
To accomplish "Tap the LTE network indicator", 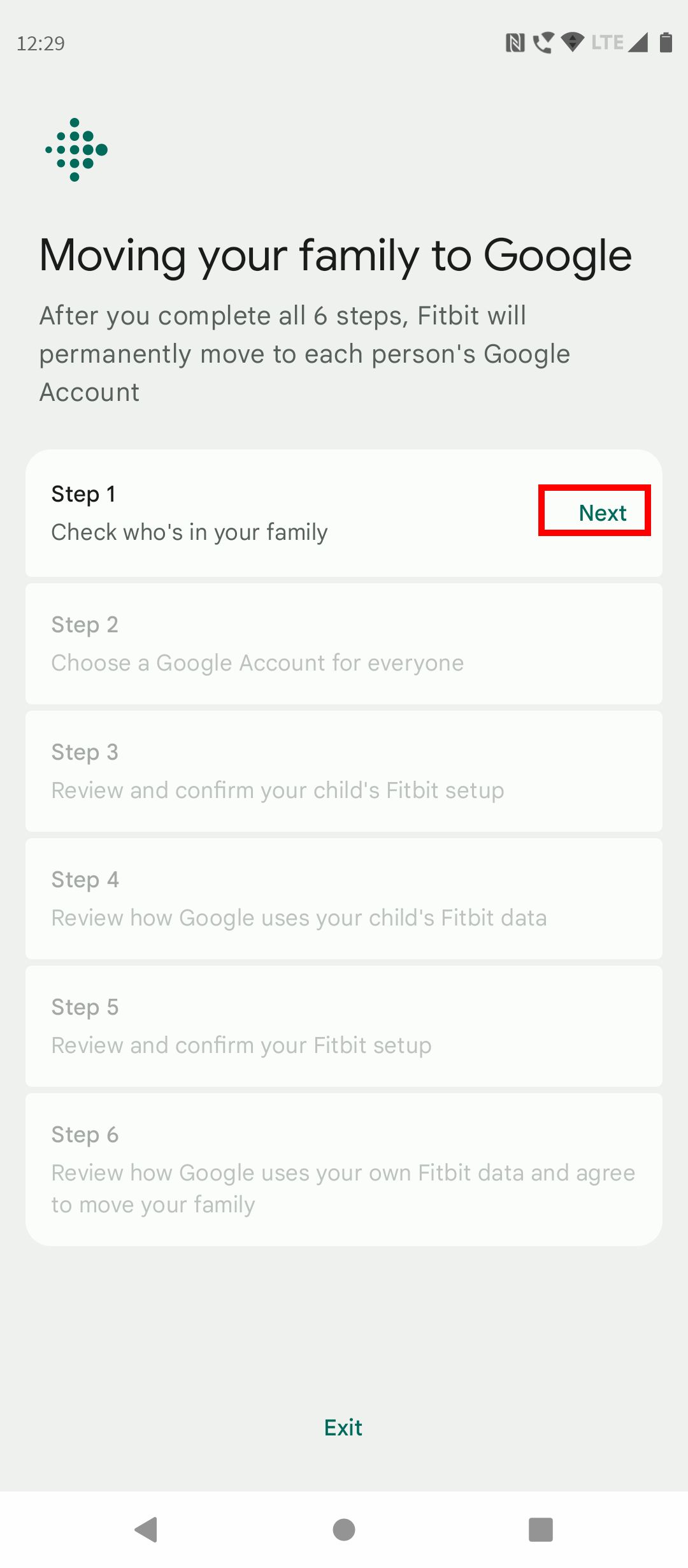I will point(608,41).
